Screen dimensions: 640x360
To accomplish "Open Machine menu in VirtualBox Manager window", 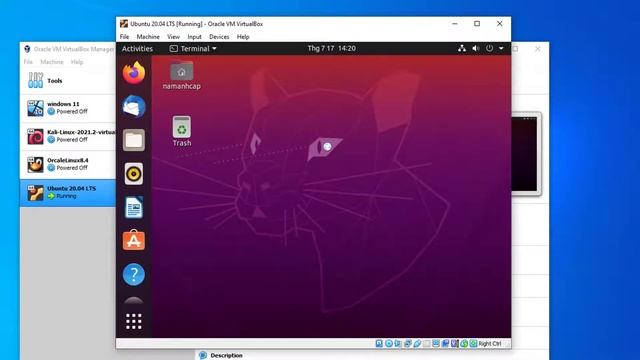I will tap(52, 62).
